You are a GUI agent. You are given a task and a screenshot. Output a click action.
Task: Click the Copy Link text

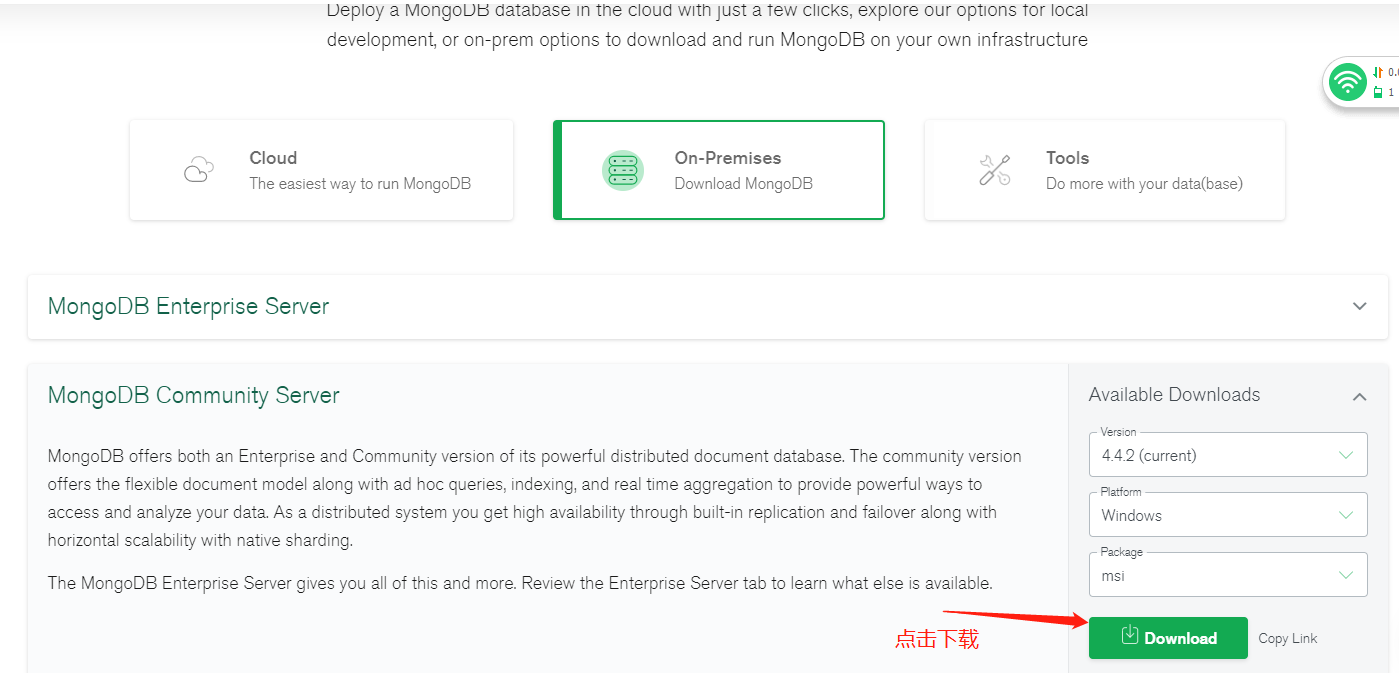1287,637
